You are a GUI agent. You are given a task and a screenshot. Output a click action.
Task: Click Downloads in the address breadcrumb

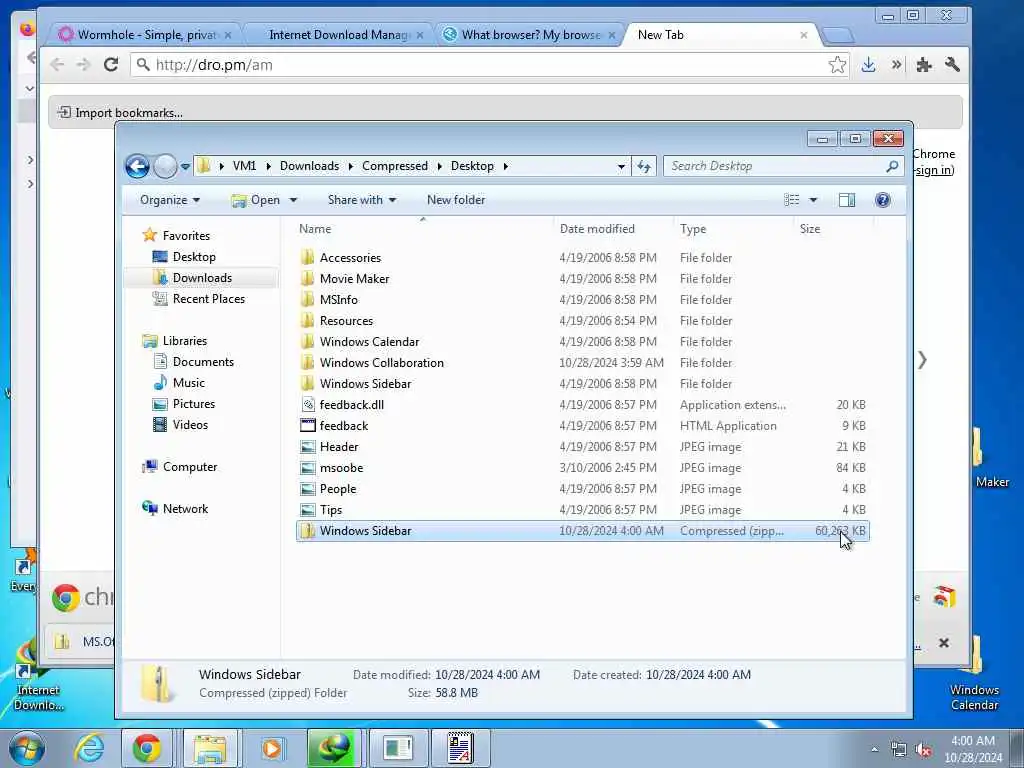click(x=309, y=166)
